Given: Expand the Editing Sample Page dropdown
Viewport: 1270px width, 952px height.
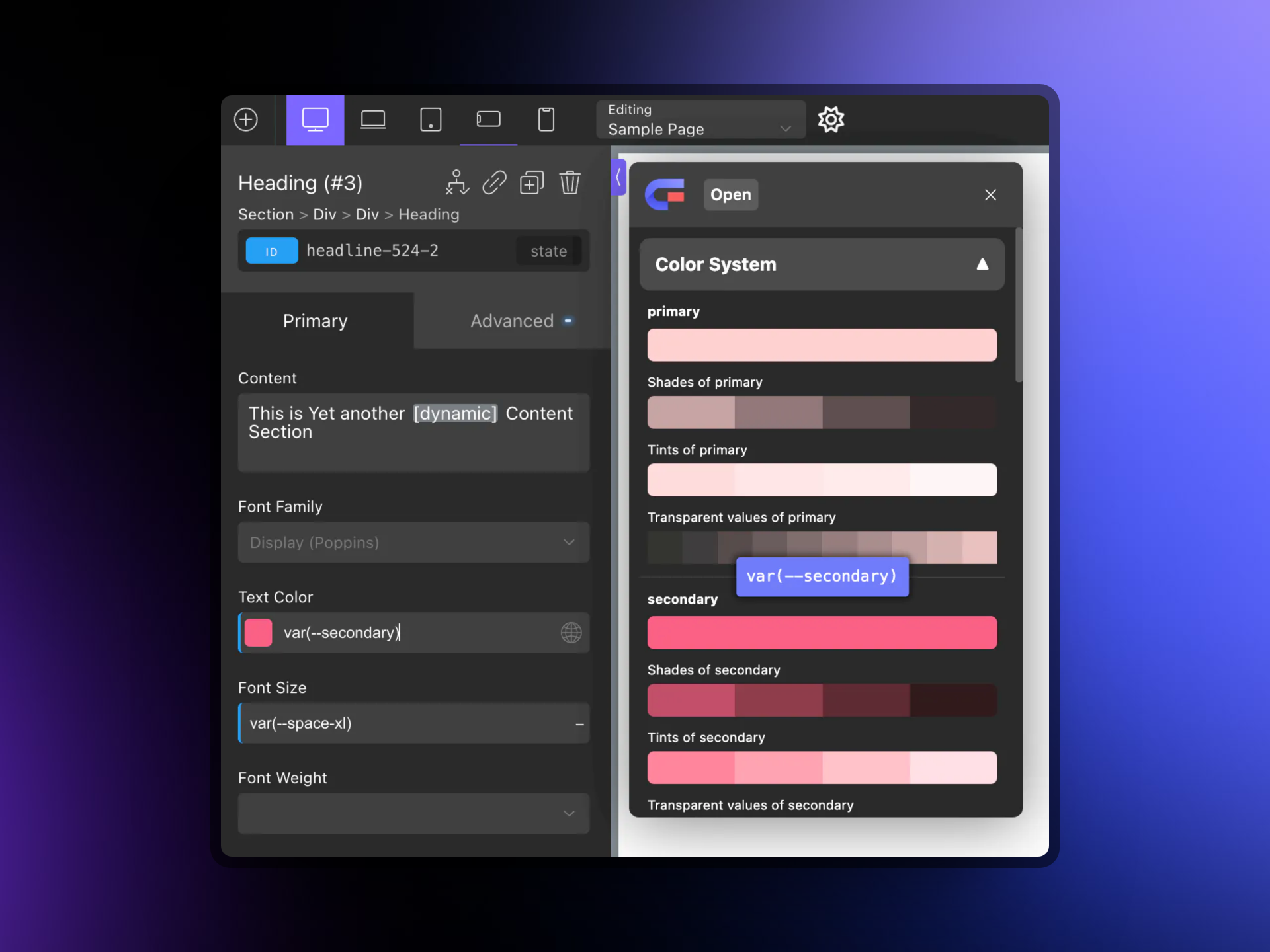Looking at the screenshot, I should pos(700,120).
